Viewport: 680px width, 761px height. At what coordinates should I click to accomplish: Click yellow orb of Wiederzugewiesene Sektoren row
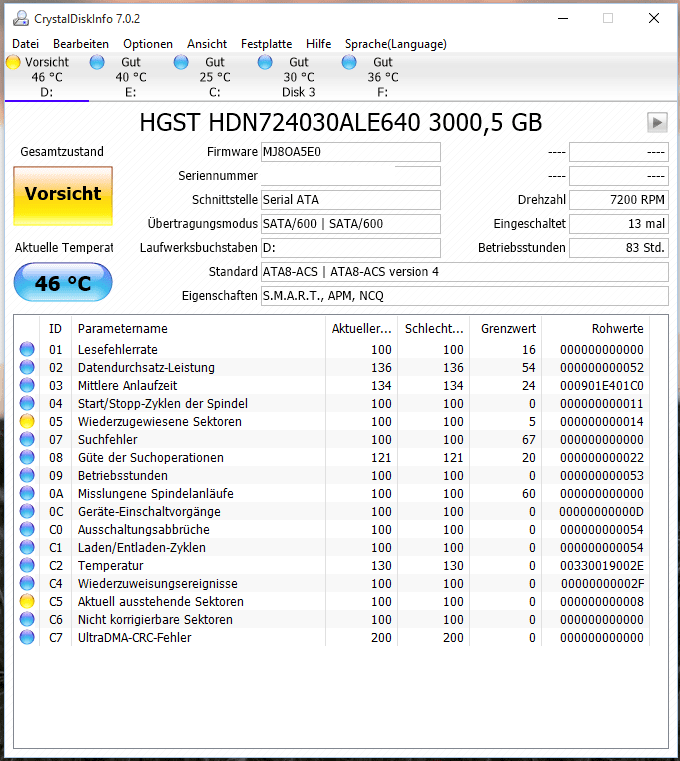click(27, 421)
